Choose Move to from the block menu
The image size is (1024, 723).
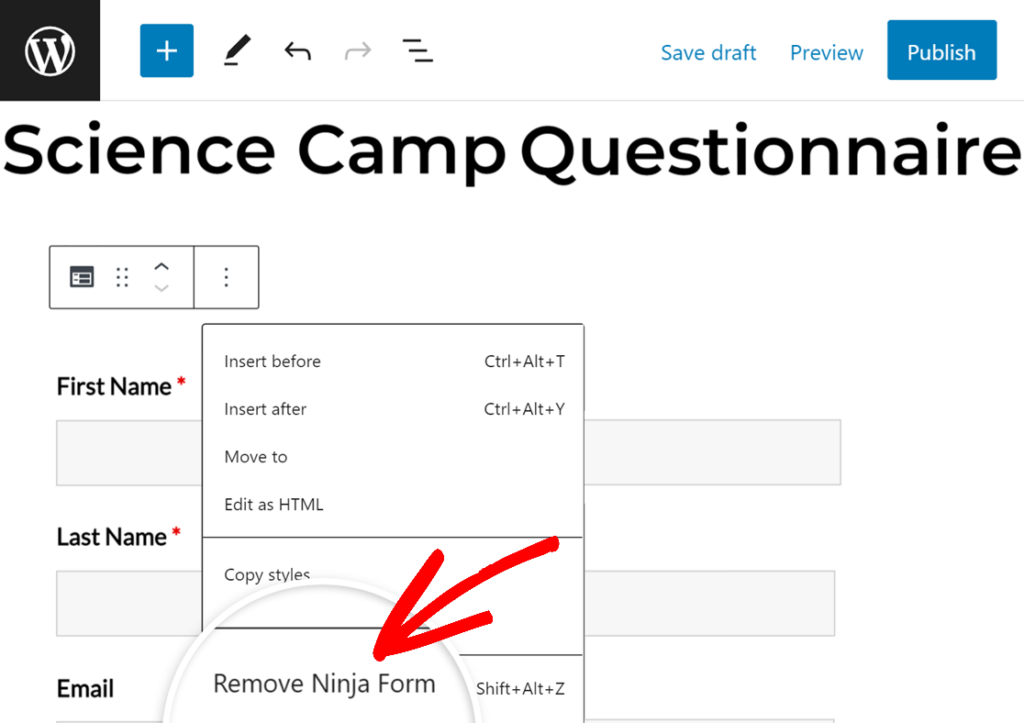(255, 456)
